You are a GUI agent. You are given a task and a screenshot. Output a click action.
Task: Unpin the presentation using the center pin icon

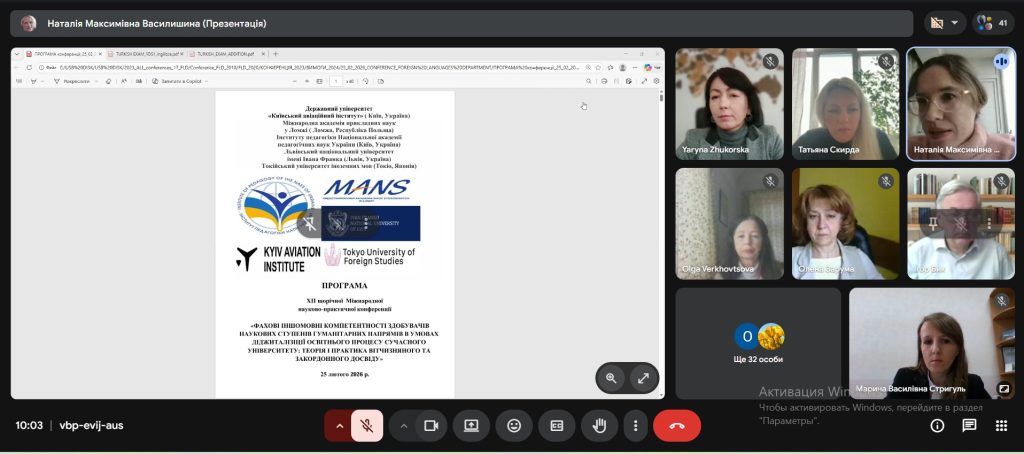point(310,223)
